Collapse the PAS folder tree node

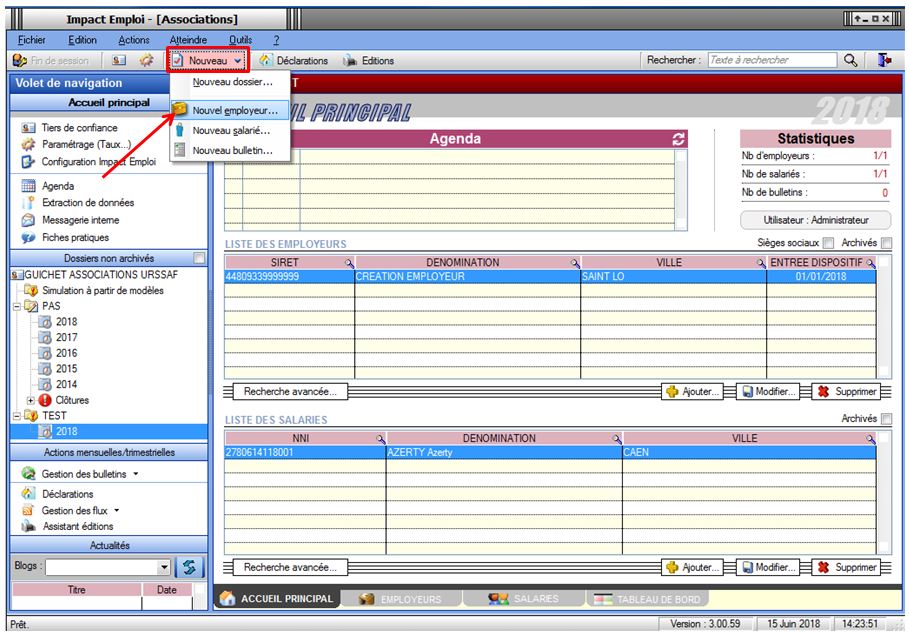tap(17, 306)
